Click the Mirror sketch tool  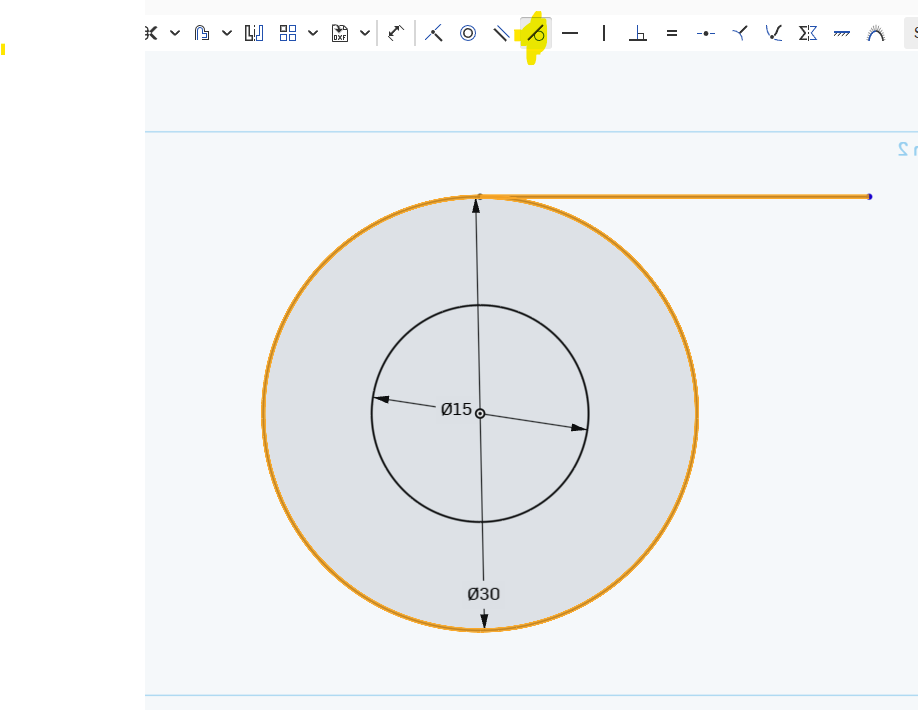254,34
